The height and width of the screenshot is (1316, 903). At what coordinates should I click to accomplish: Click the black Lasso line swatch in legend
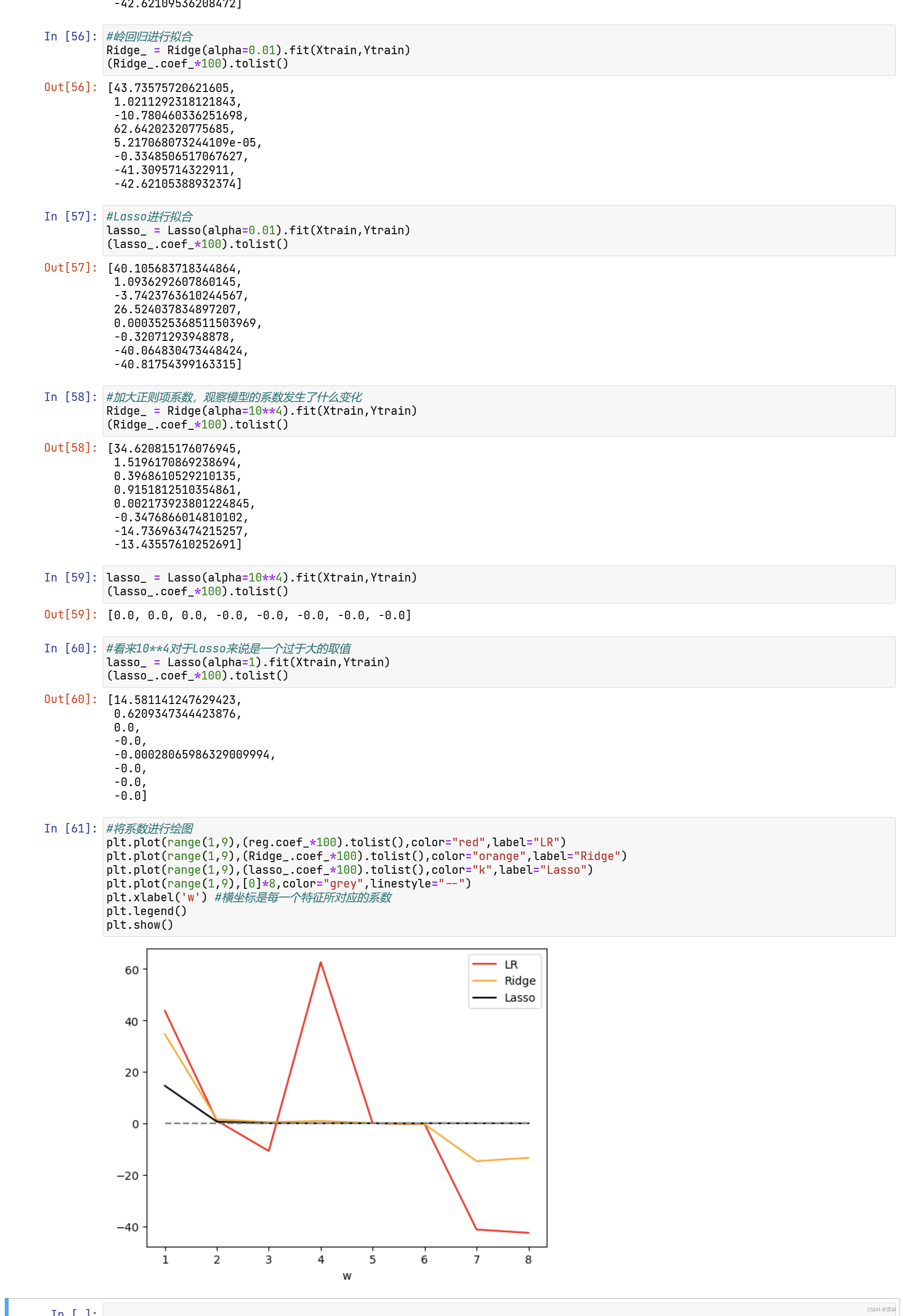(x=484, y=998)
